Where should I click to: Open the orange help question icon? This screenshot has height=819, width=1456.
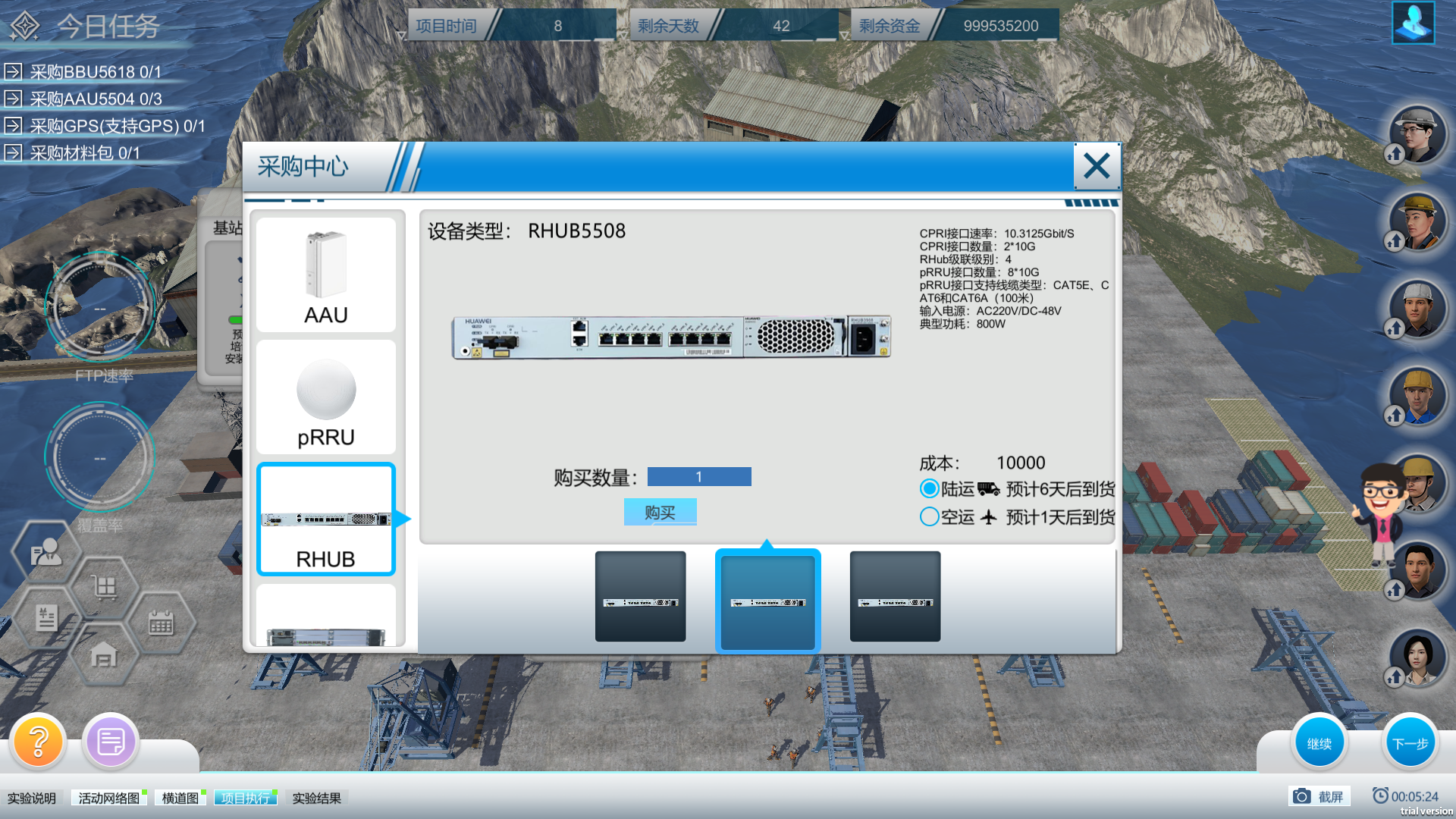(38, 741)
